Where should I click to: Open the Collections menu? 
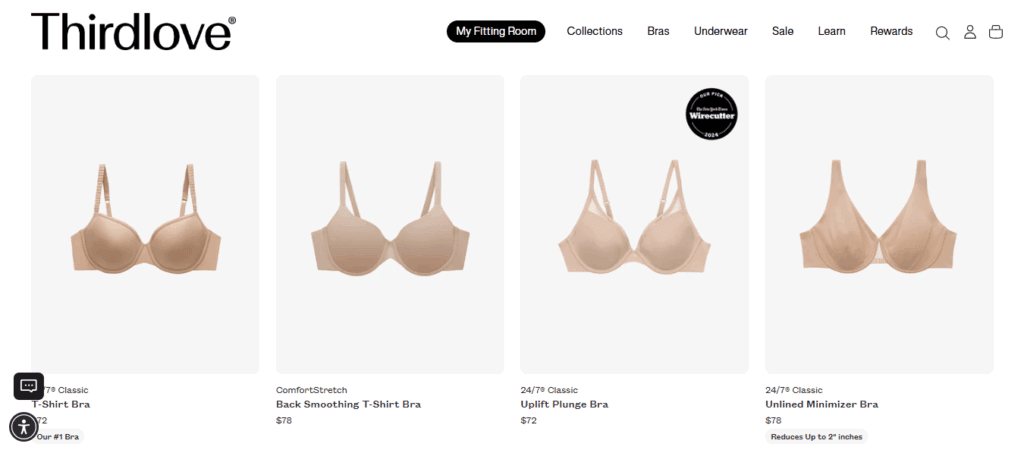(x=594, y=31)
